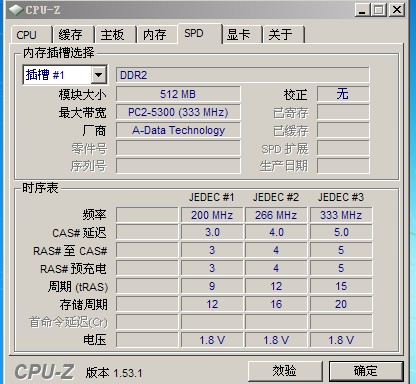Click the JEDEC #3 voltage 1.8 V

tap(341, 340)
